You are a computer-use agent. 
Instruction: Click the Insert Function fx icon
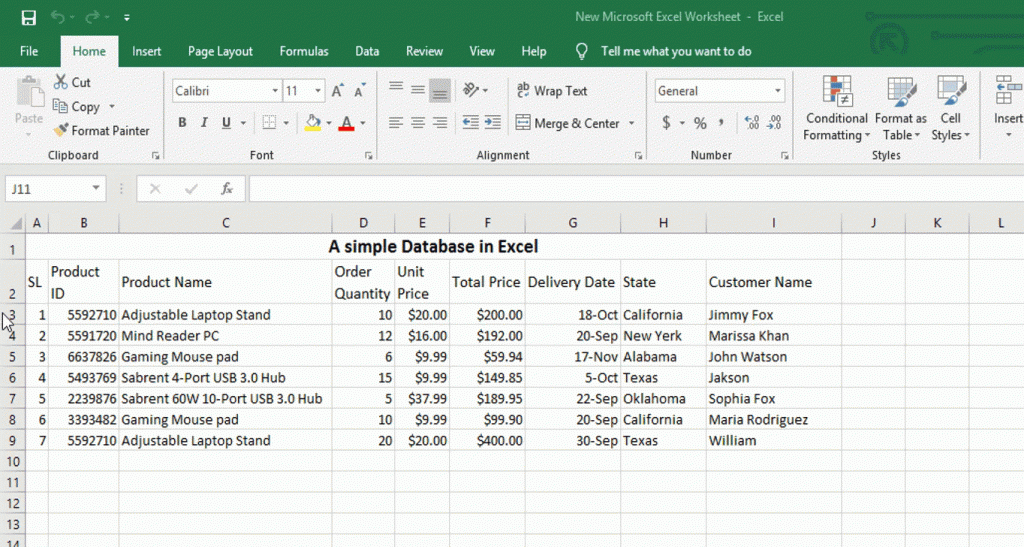click(x=227, y=189)
